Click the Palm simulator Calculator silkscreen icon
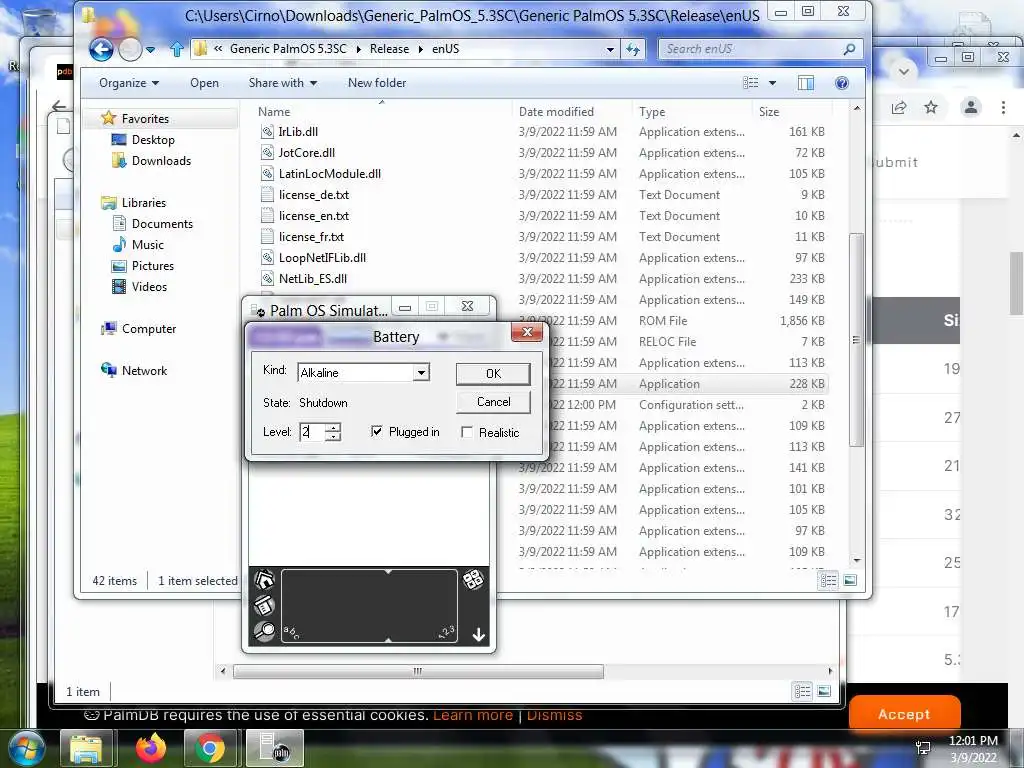The width and height of the screenshot is (1024, 768). tap(473, 579)
